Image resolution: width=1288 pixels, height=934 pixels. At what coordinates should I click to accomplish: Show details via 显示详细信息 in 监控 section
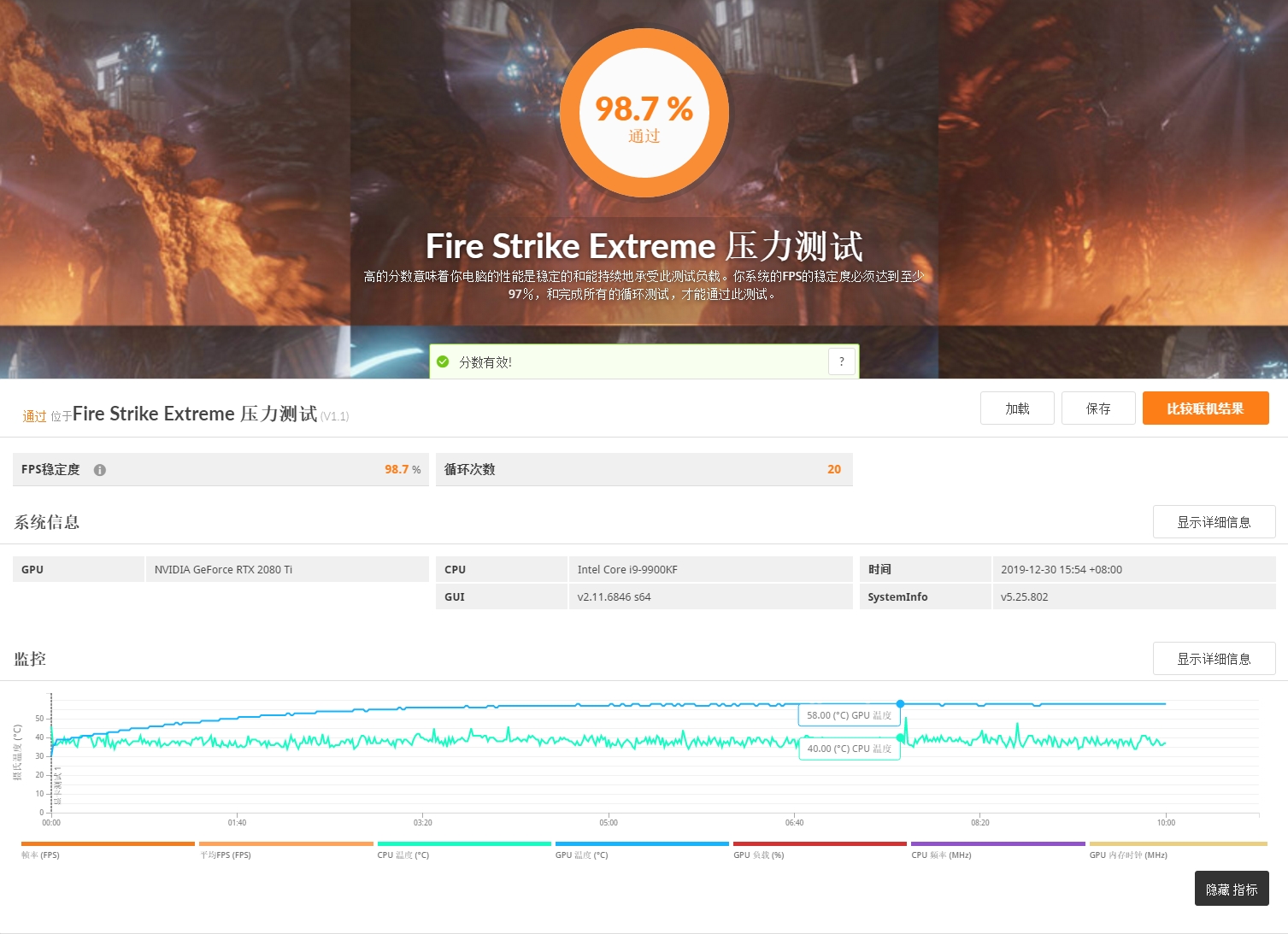coord(1214,659)
